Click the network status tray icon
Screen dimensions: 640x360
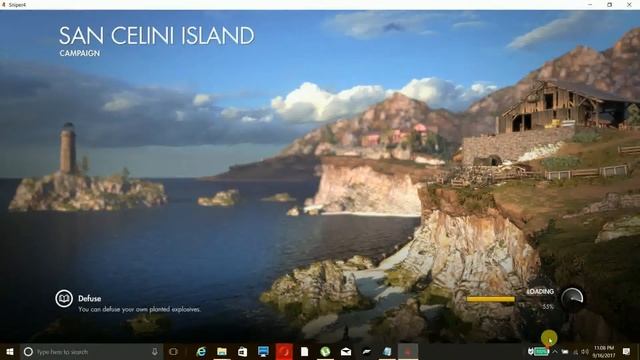pos(576,352)
